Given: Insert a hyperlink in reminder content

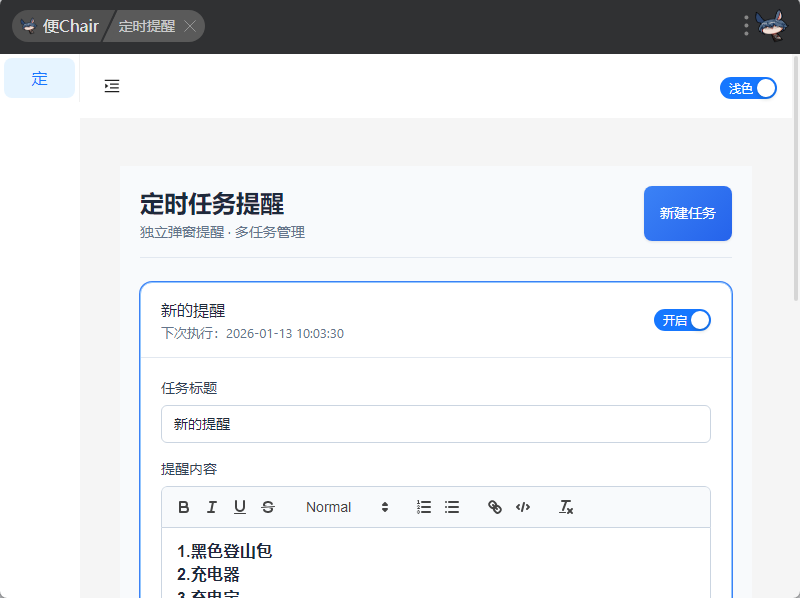Looking at the screenshot, I should 494,507.
